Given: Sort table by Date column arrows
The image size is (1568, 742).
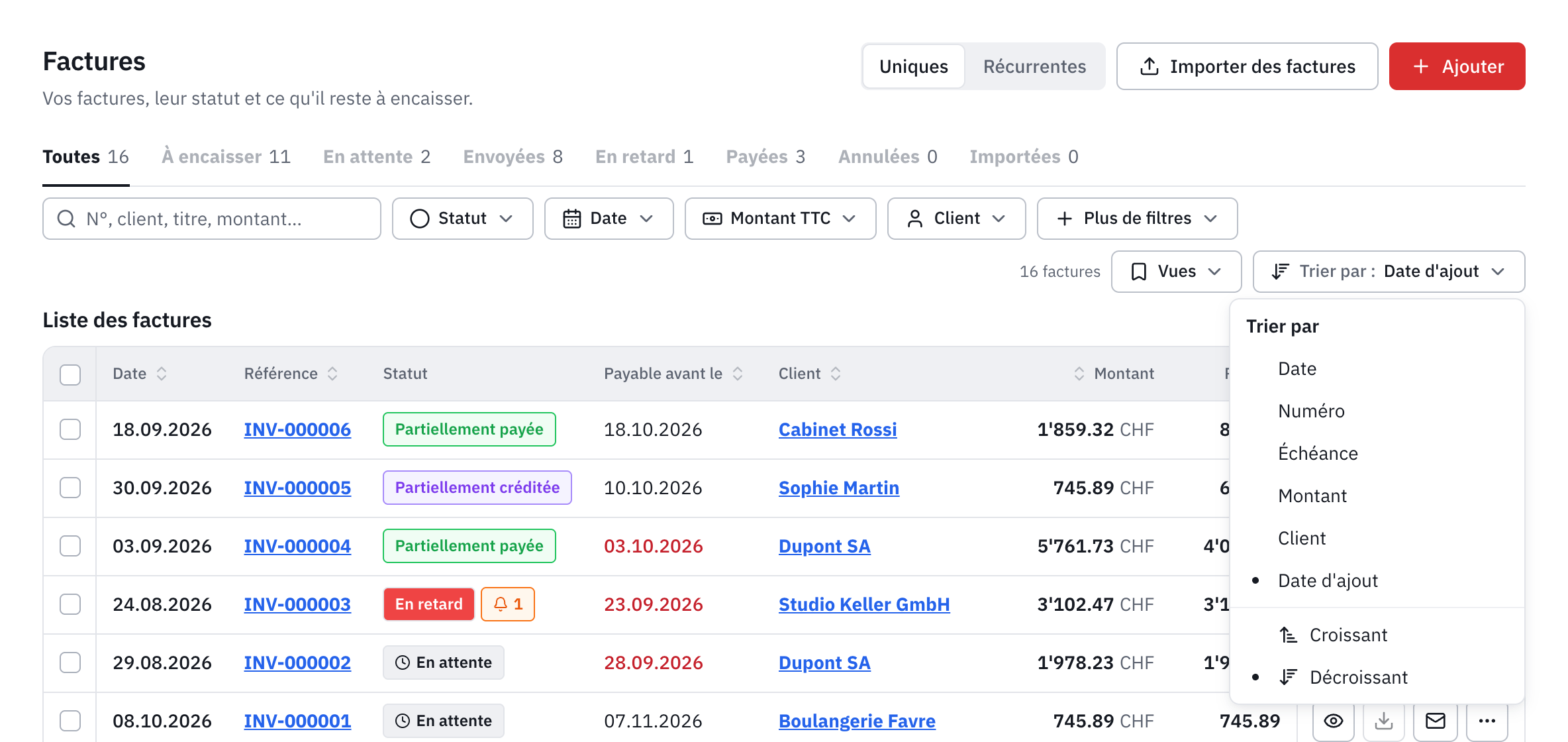Looking at the screenshot, I should pyautogui.click(x=162, y=374).
